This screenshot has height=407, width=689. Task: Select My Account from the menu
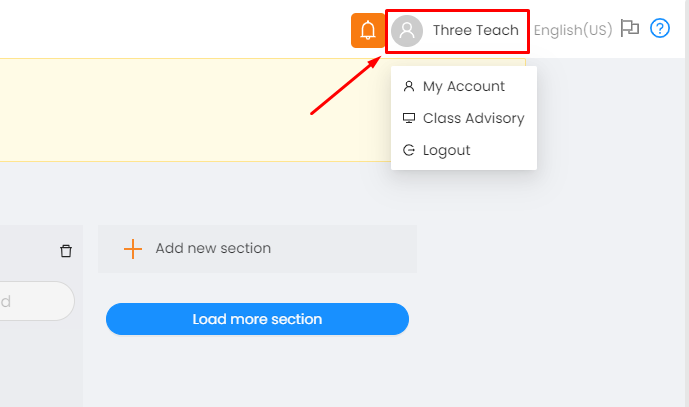point(464,86)
